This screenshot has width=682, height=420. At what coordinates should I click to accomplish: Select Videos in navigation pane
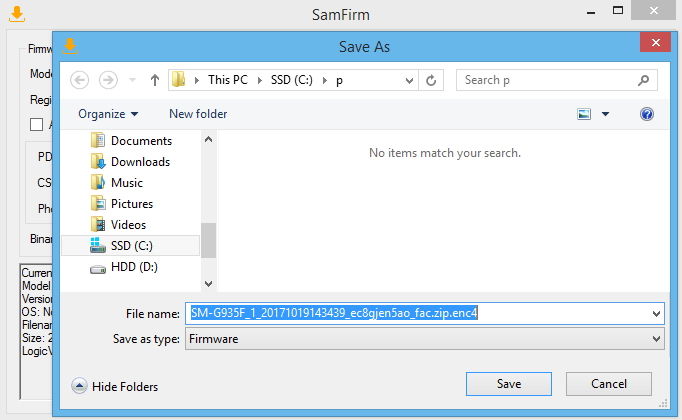[x=128, y=225]
